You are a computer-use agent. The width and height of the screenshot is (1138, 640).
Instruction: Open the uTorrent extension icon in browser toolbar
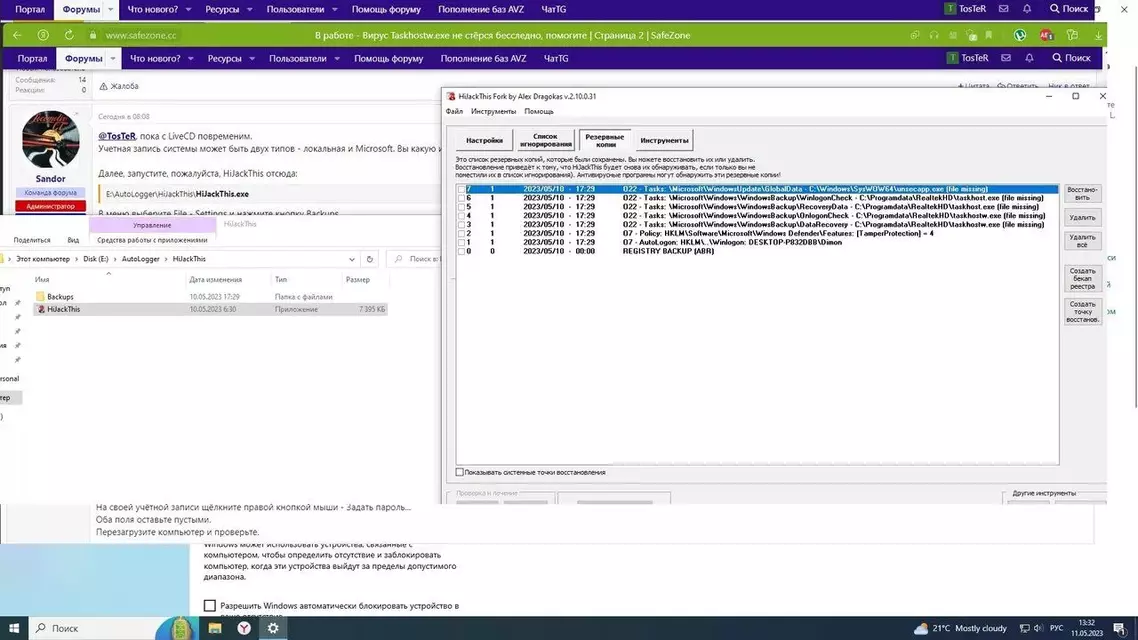click(x=1020, y=35)
